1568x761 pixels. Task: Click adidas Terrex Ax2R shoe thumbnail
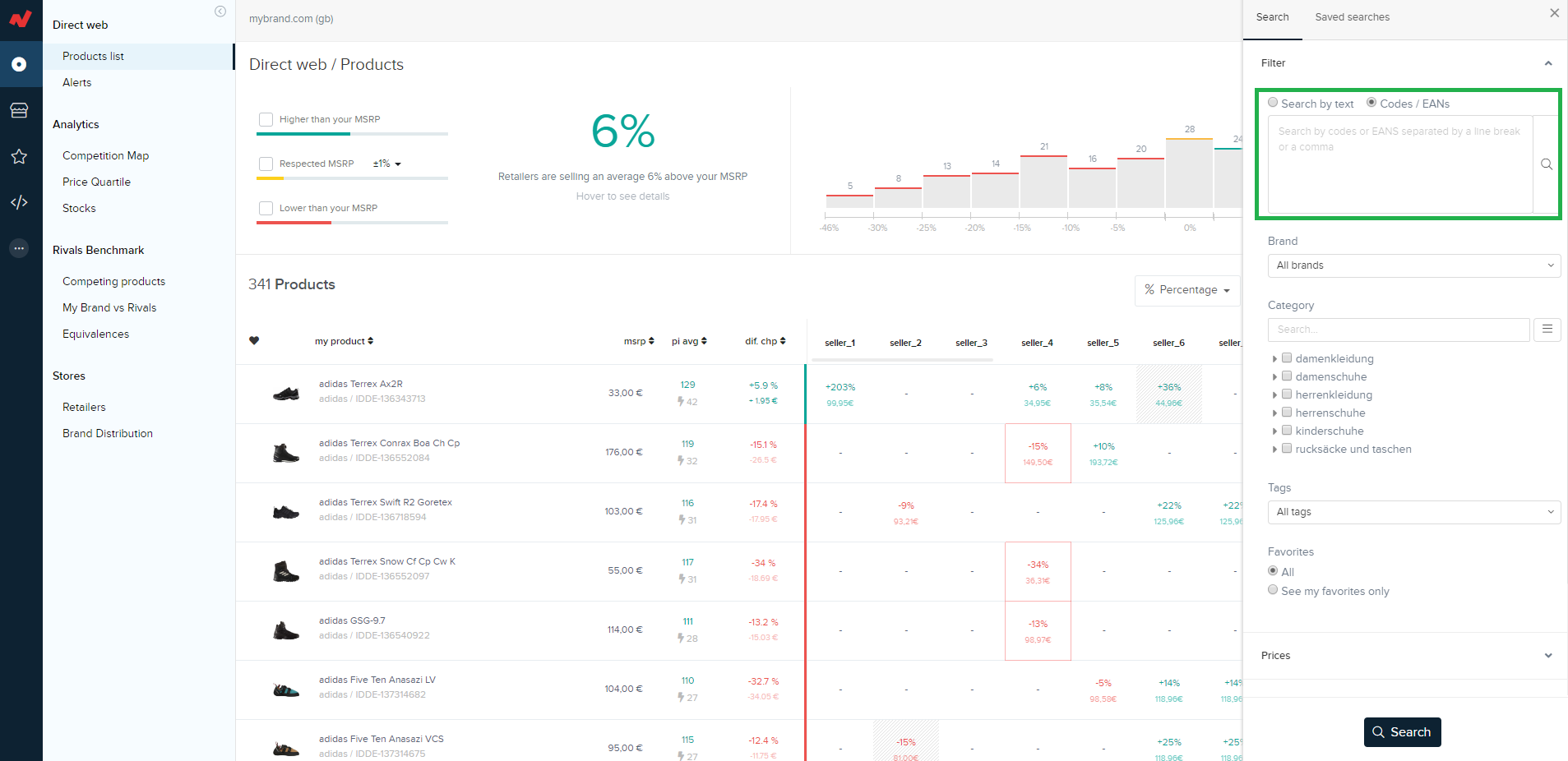pyautogui.click(x=286, y=394)
